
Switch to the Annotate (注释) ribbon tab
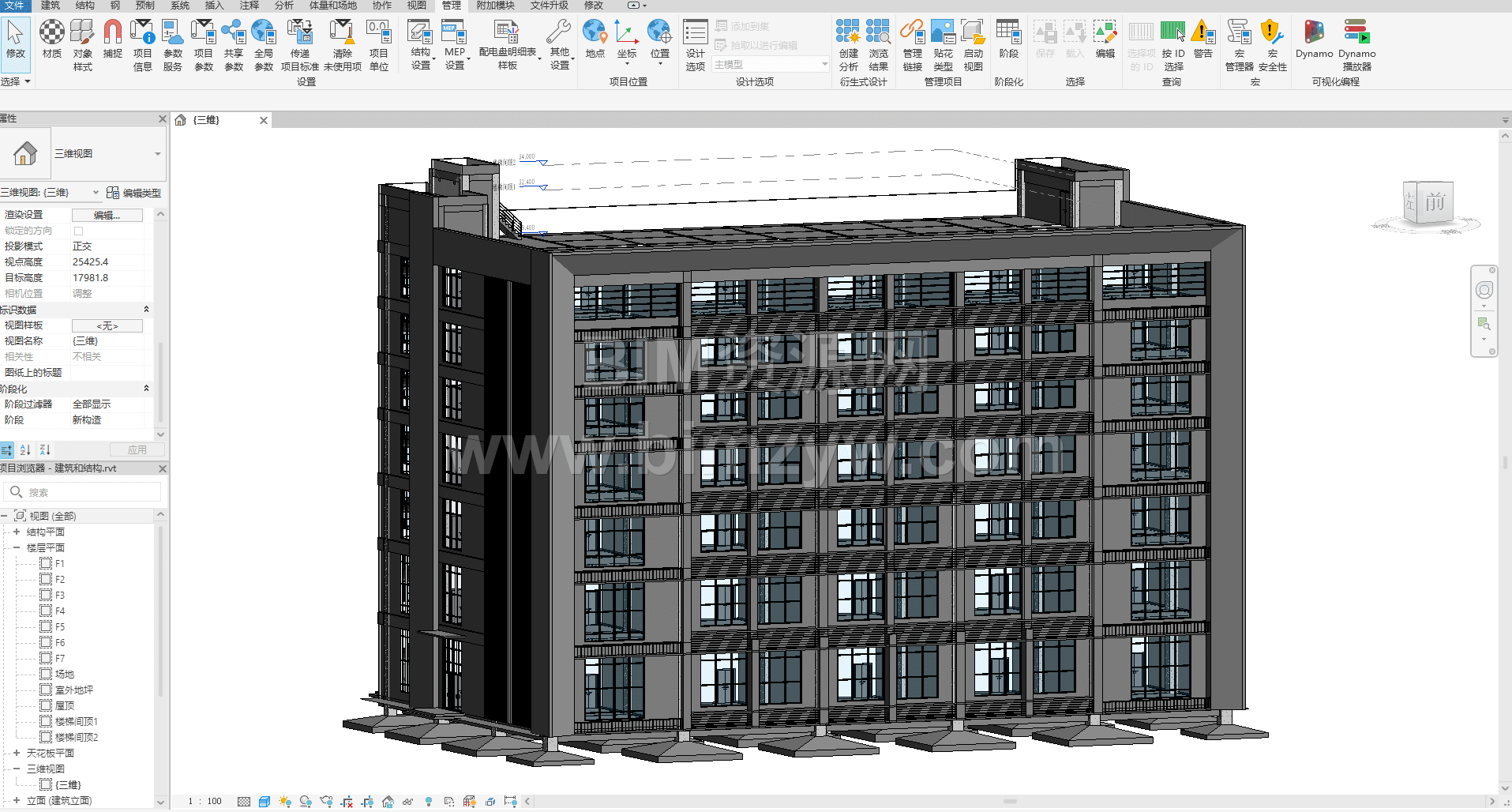(249, 6)
